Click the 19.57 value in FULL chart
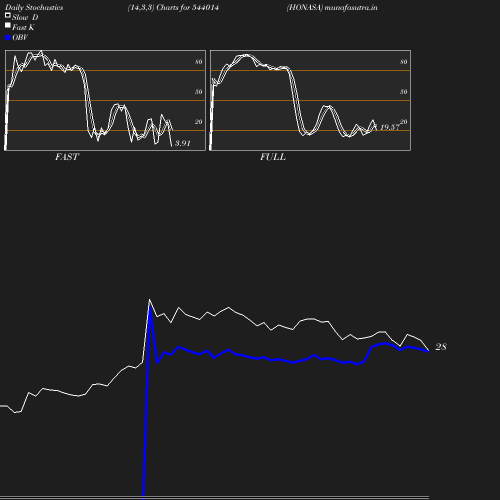 click(x=390, y=127)
